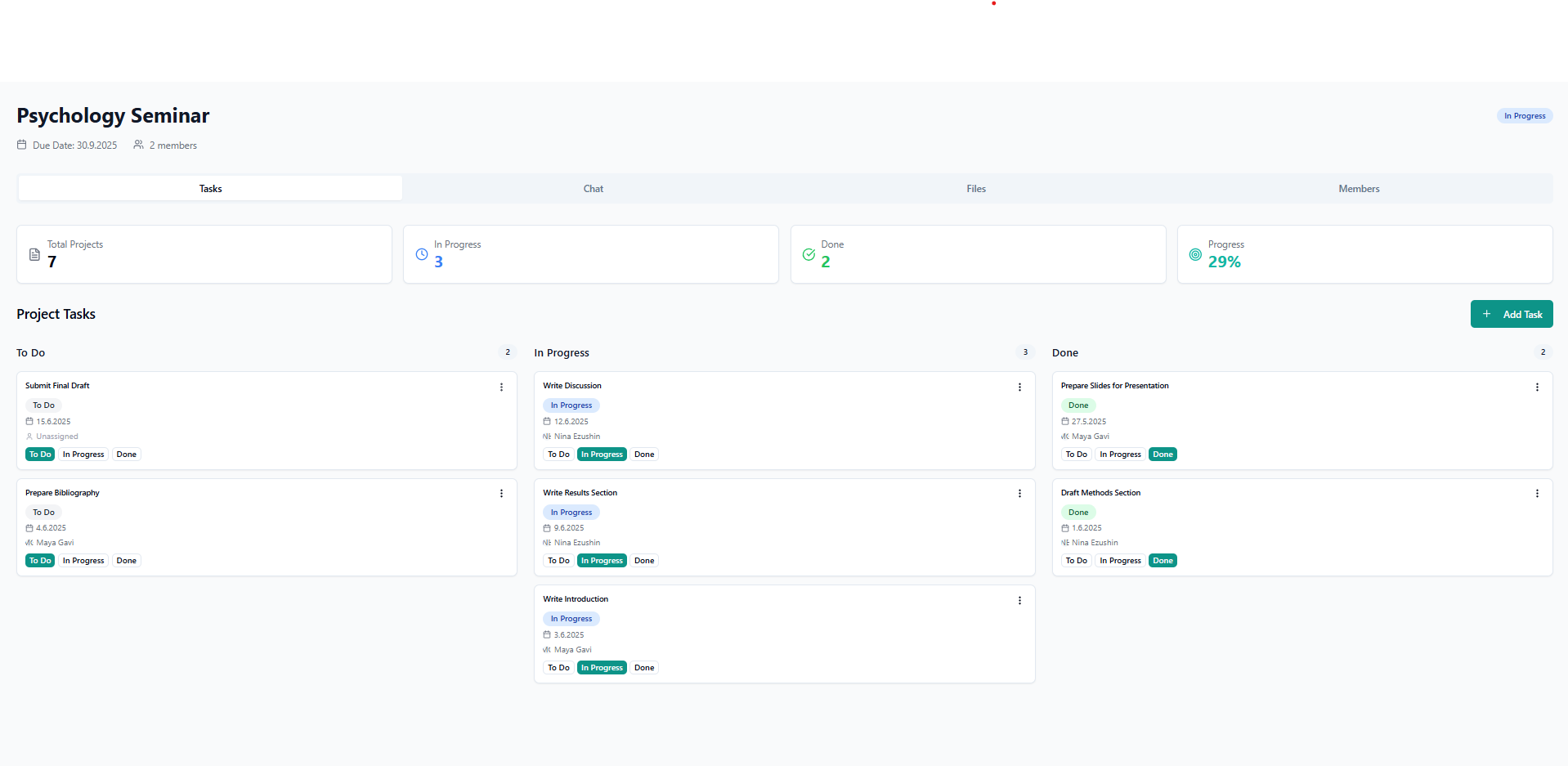
Task: Open options menu for Write Introduction
Action: coord(1019,601)
